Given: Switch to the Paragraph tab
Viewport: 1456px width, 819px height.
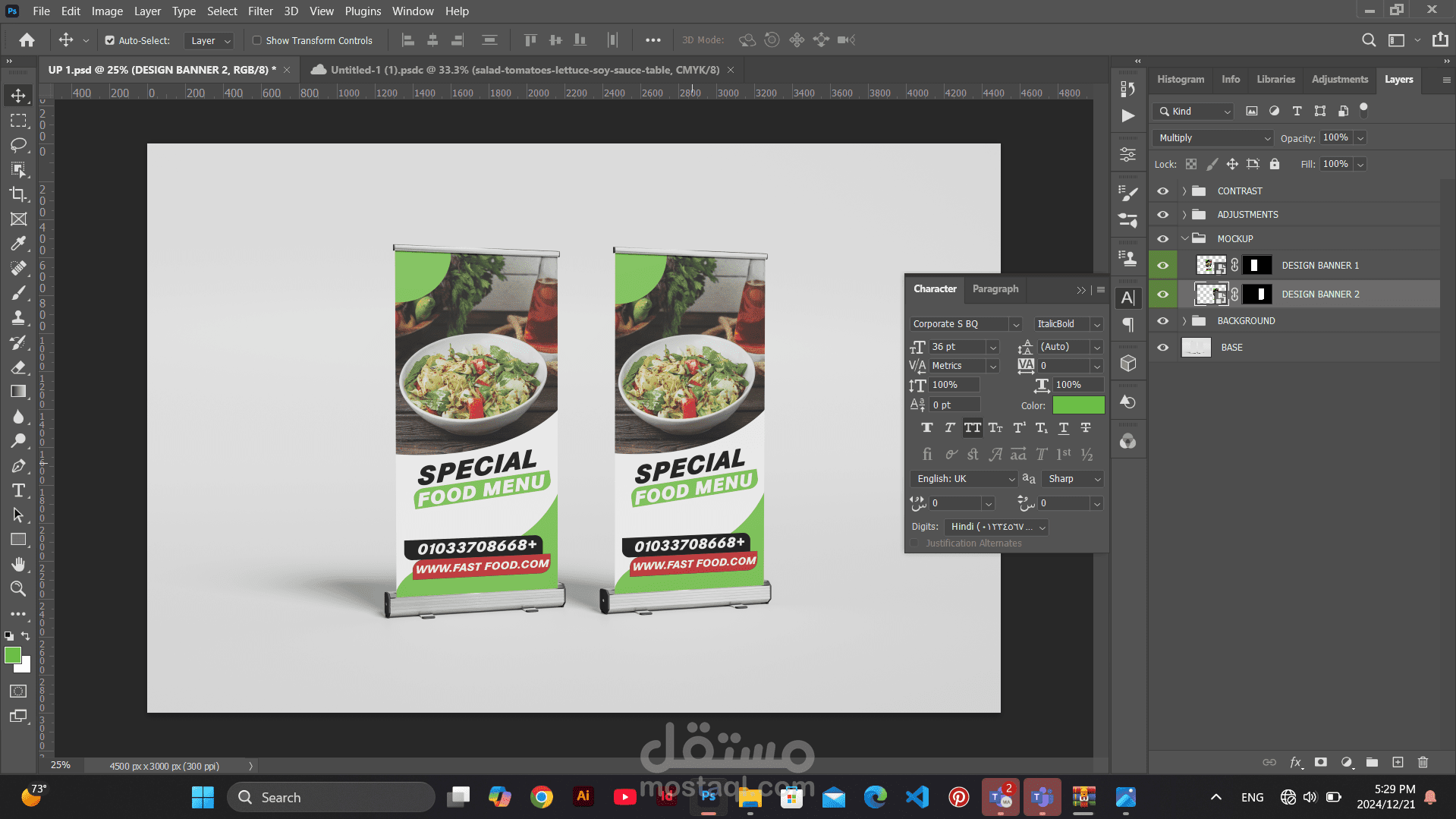Looking at the screenshot, I should 995,289.
